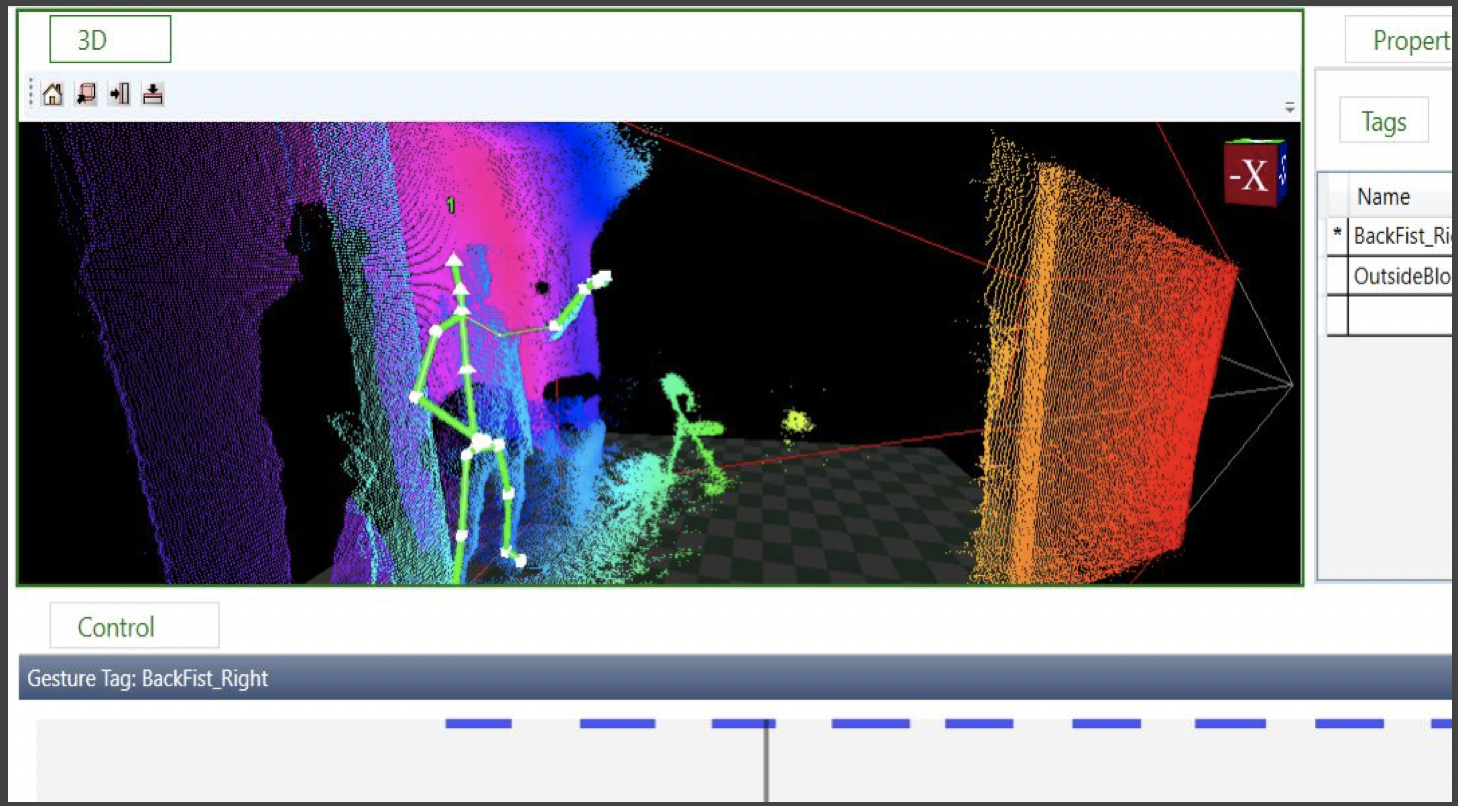Image resolution: width=1458 pixels, height=806 pixels.
Task: Open the Tags panel
Action: [1383, 121]
